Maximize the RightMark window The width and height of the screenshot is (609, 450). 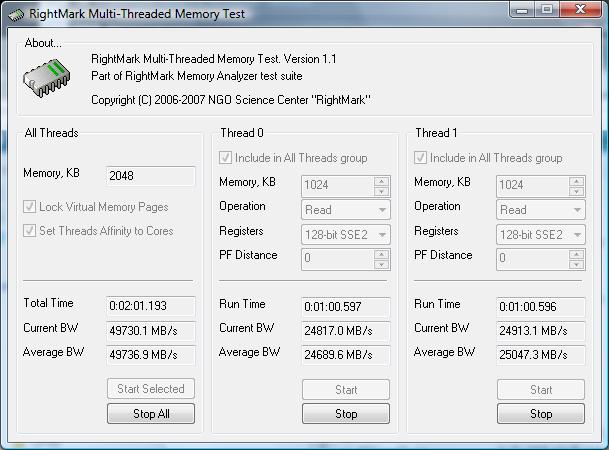coord(547,9)
